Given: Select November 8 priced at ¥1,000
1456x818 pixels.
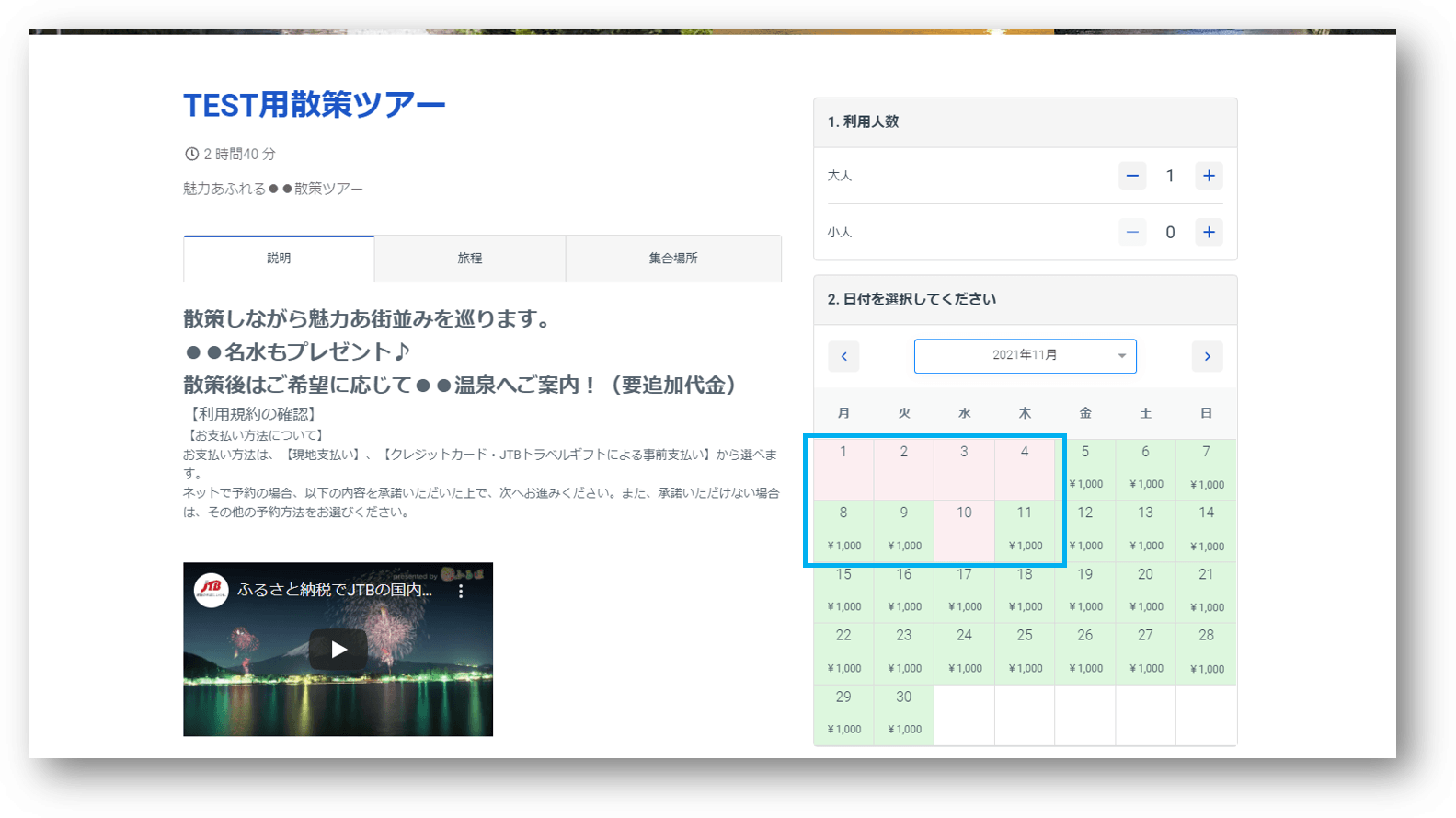Looking at the screenshot, I should click(x=843, y=529).
